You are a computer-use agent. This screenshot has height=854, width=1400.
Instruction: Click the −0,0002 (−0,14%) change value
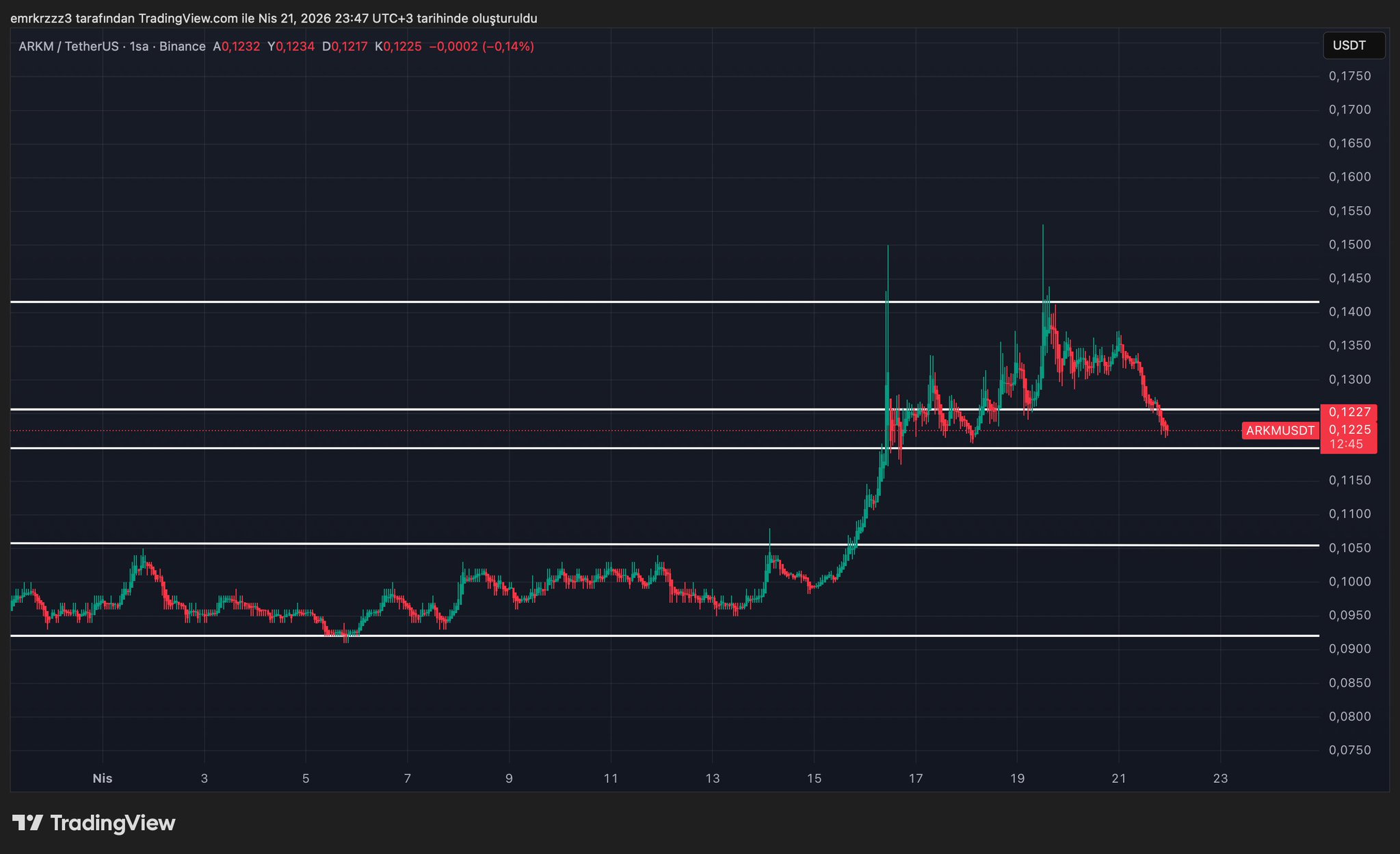tap(481, 47)
